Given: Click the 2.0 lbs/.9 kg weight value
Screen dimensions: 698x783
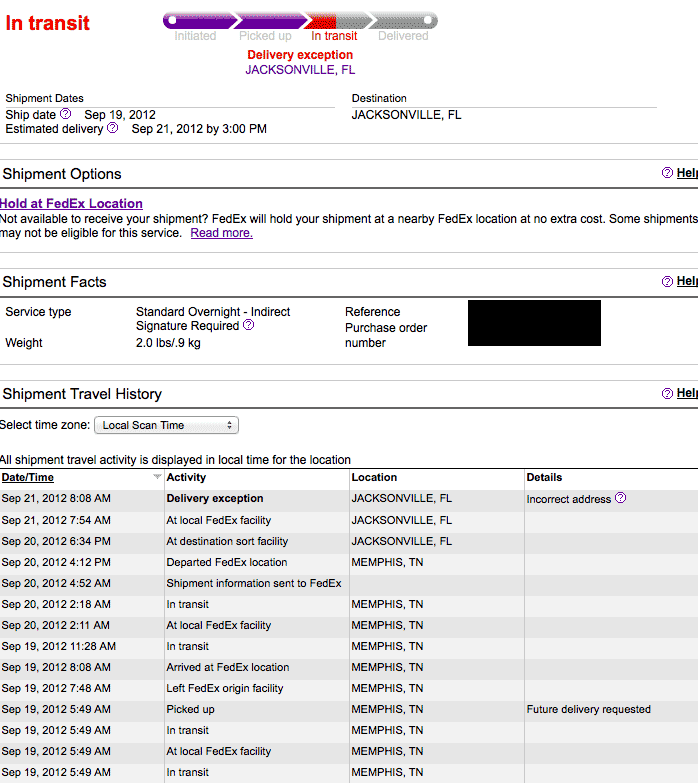Looking at the screenshot, I should coord(168,343).
